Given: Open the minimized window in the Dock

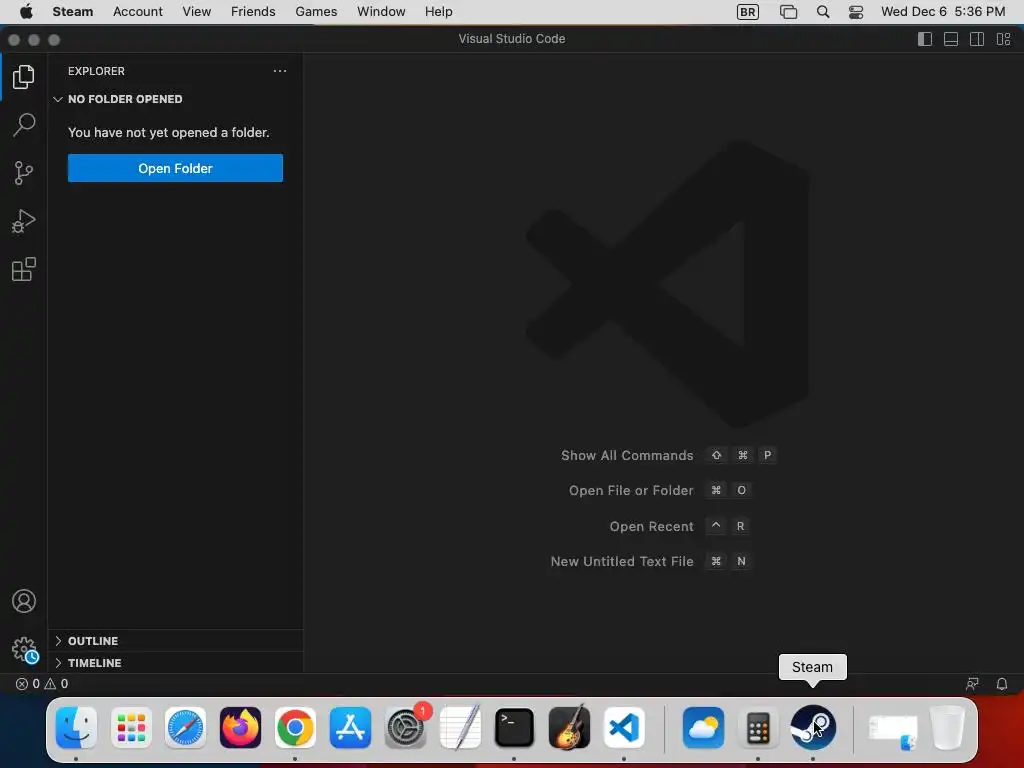Looking at the screenshot, I should click(x=893, y=730).
